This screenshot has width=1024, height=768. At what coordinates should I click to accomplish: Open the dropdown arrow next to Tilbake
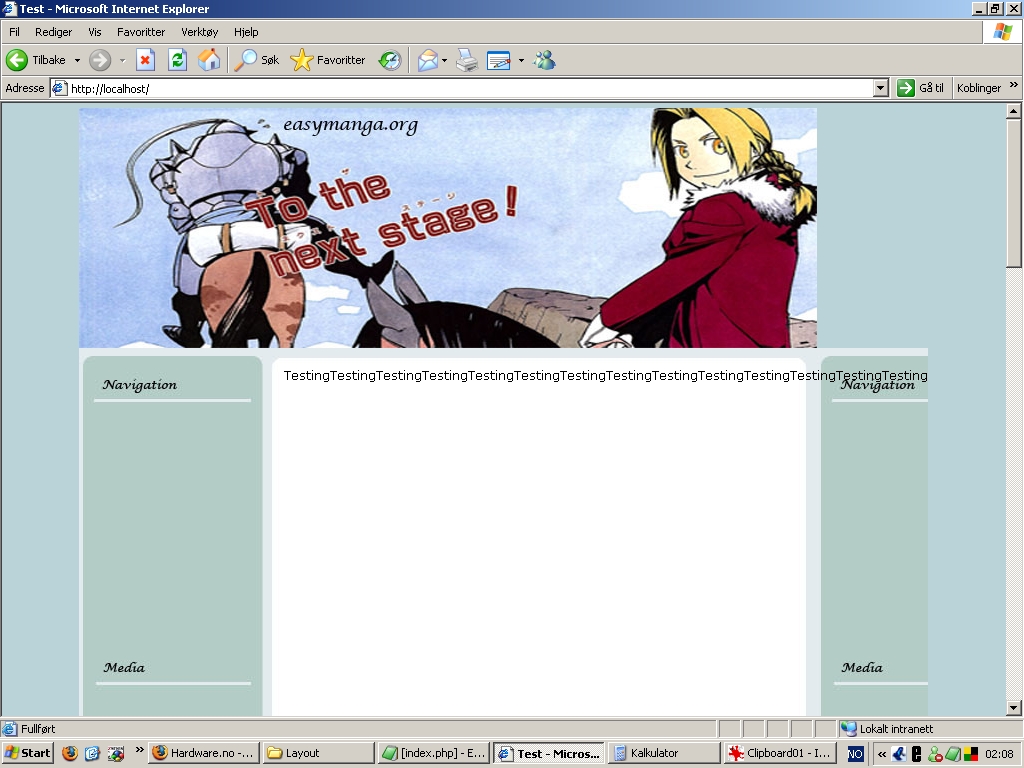point(77,60)
